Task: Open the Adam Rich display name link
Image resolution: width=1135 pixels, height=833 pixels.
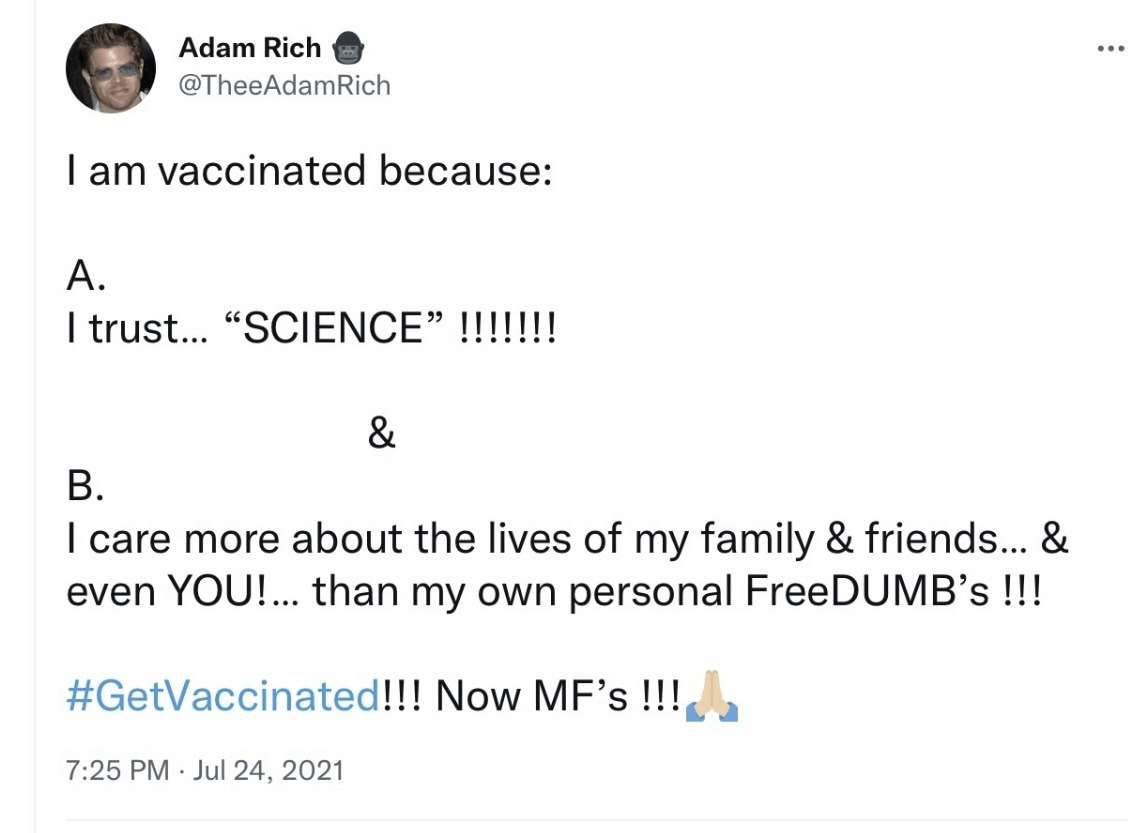Action: tap(250, 47)
